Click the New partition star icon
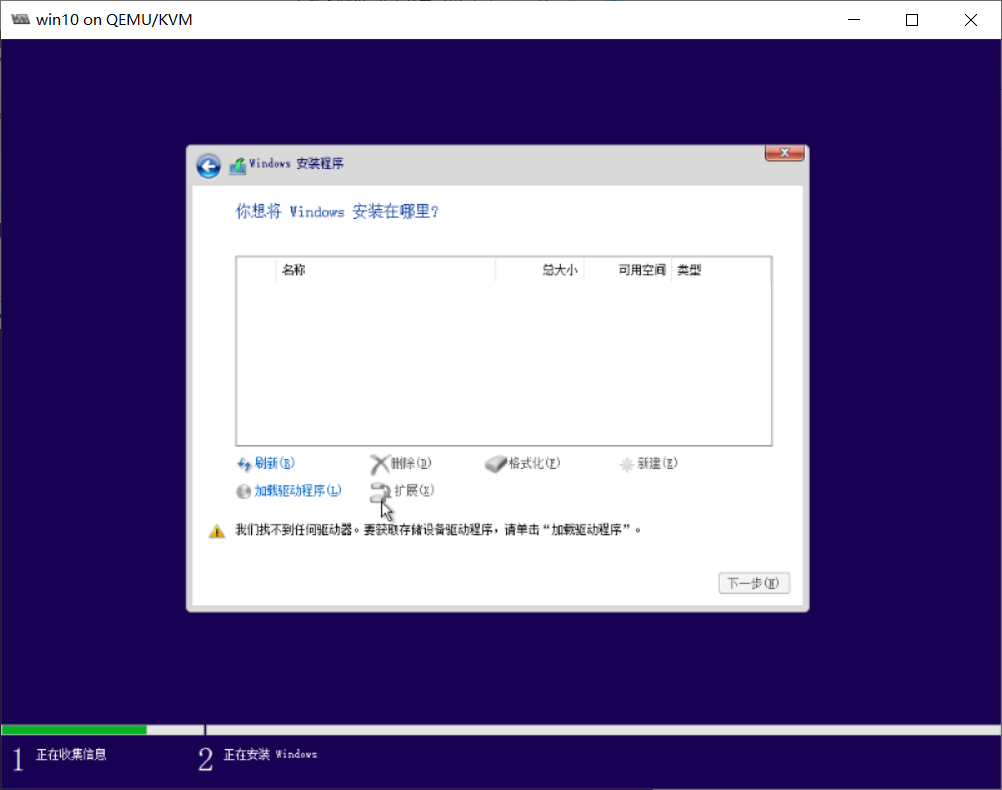Viewport: 1002px width, 790px height. 626,465
